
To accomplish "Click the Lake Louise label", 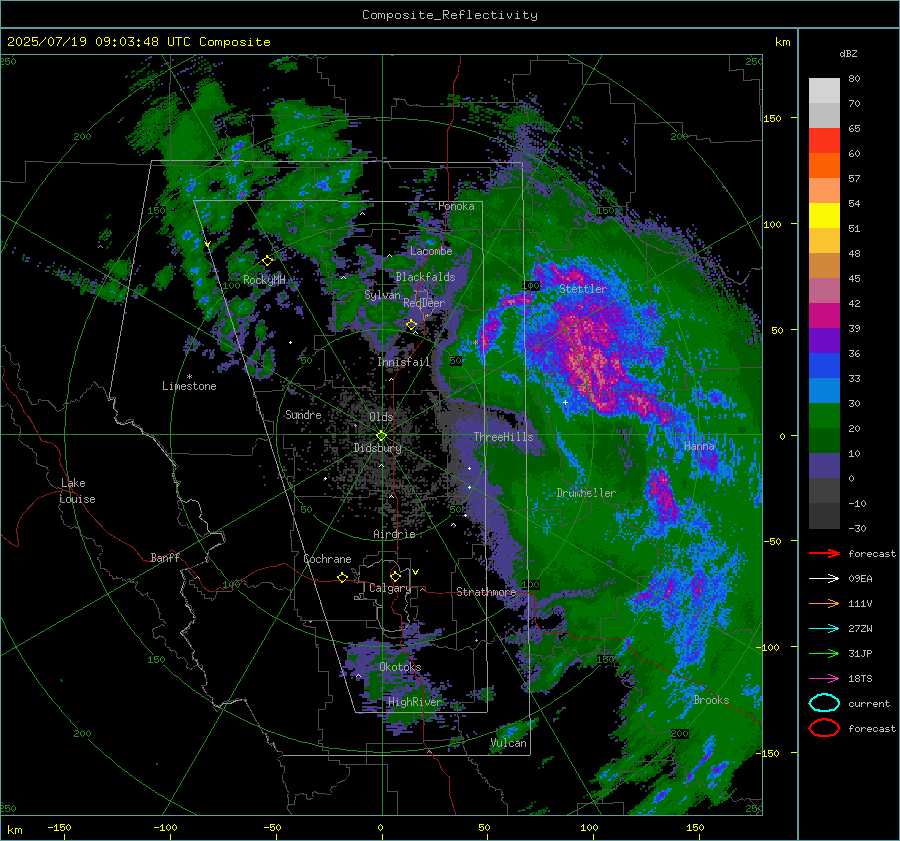I will 77,491.
